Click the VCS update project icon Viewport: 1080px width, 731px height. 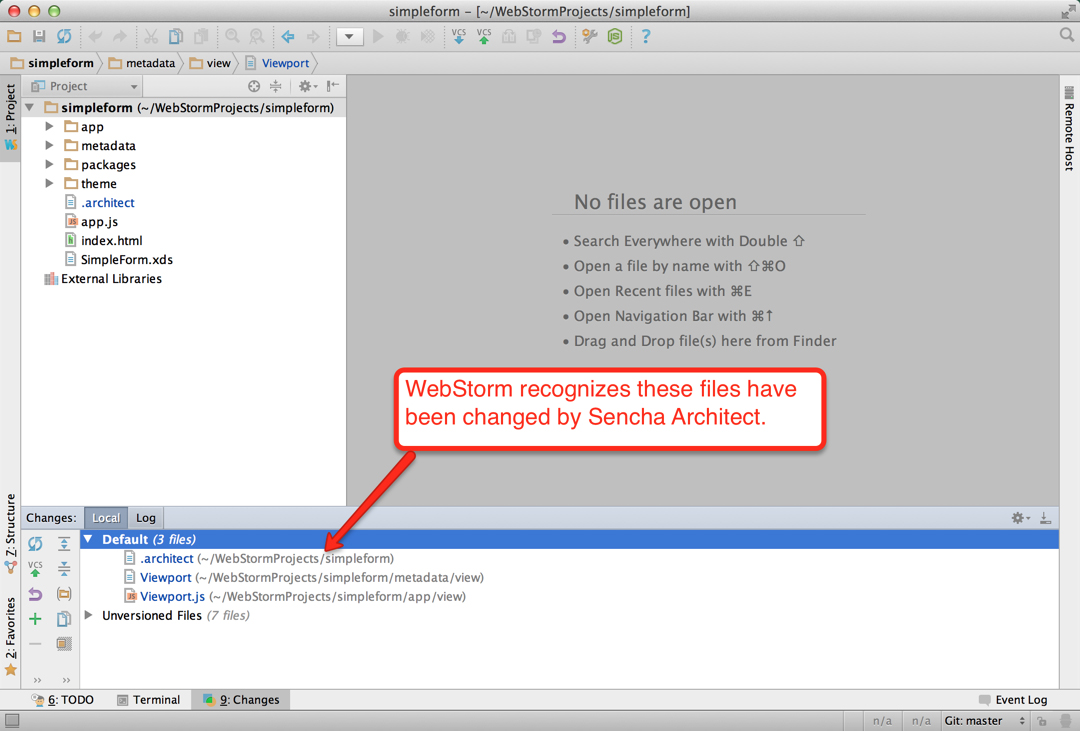point(459,37)
